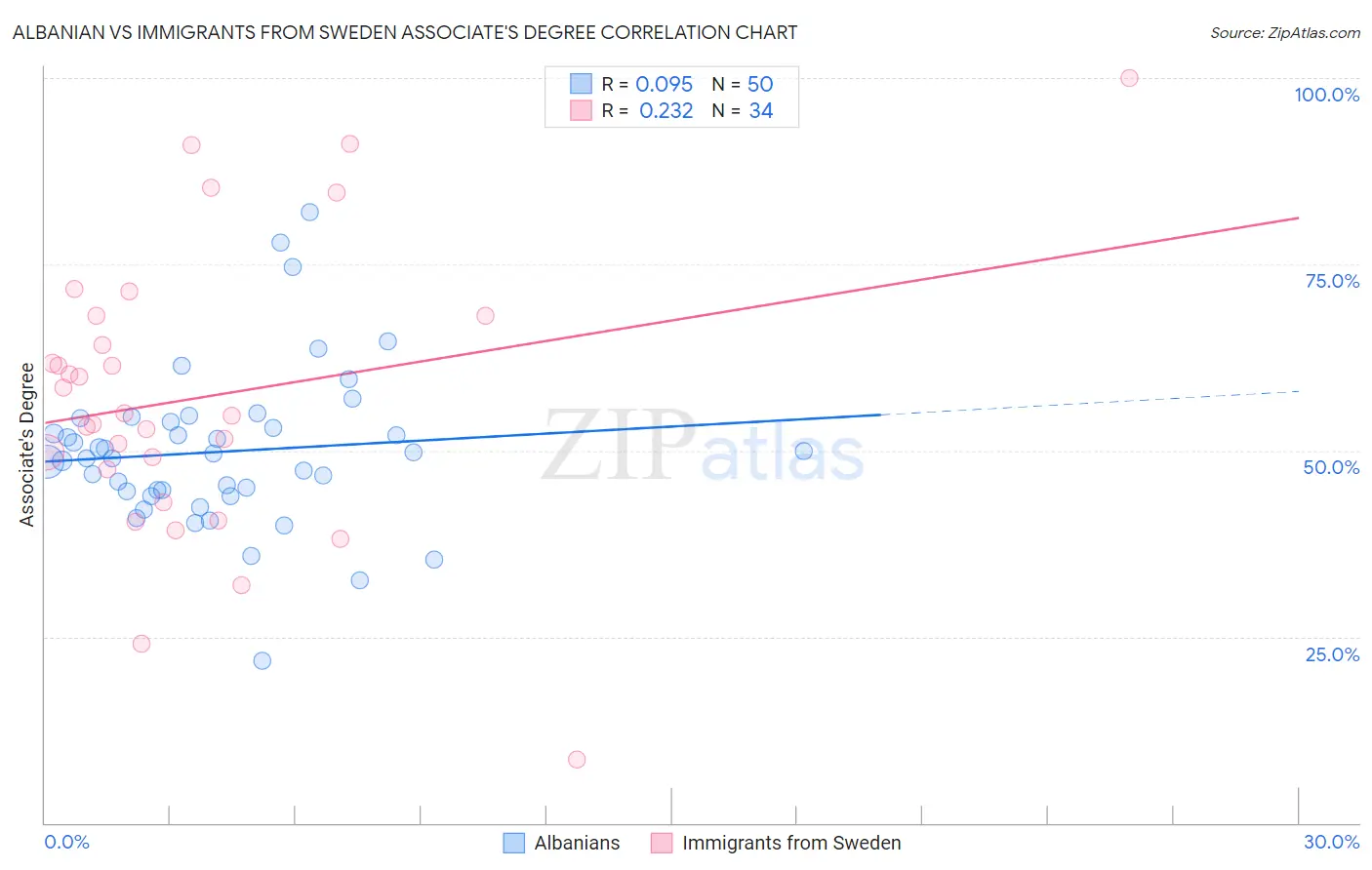Click the 25.0% y-axis label

(x=1332, y=654)
